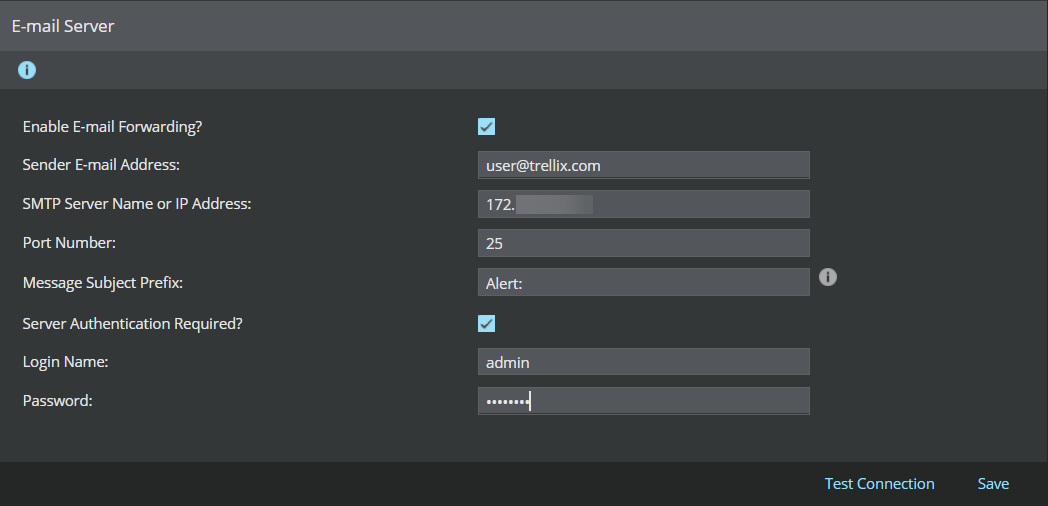Click the Server Authentication Required? label
1048x506 pixels.
[x=132, y=324]
